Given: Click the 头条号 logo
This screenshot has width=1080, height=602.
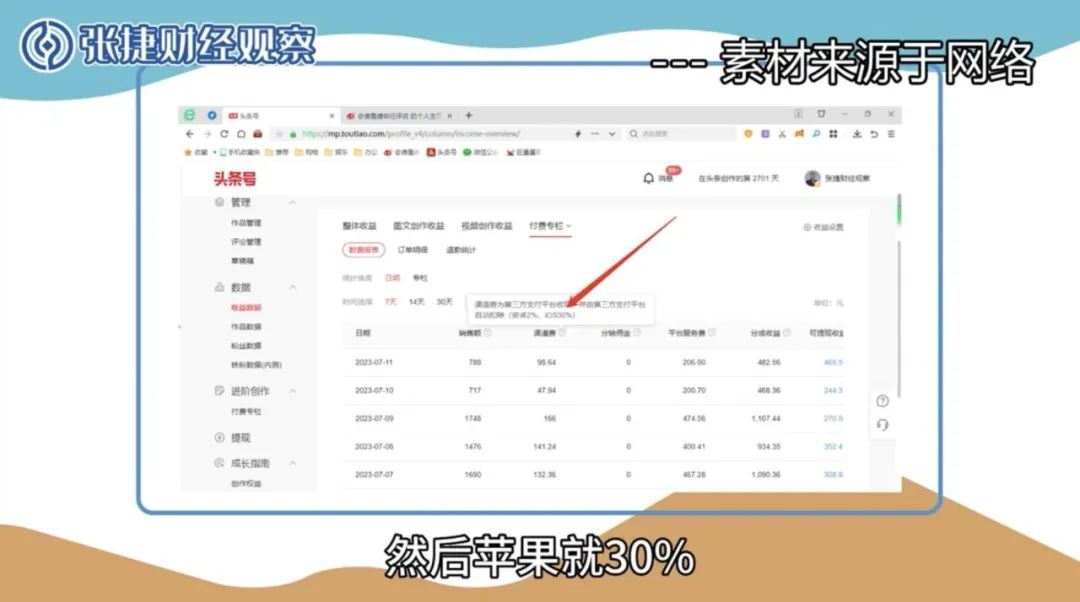Looking at the screenshot, I should pyautogui.click(x=234, y=179).
